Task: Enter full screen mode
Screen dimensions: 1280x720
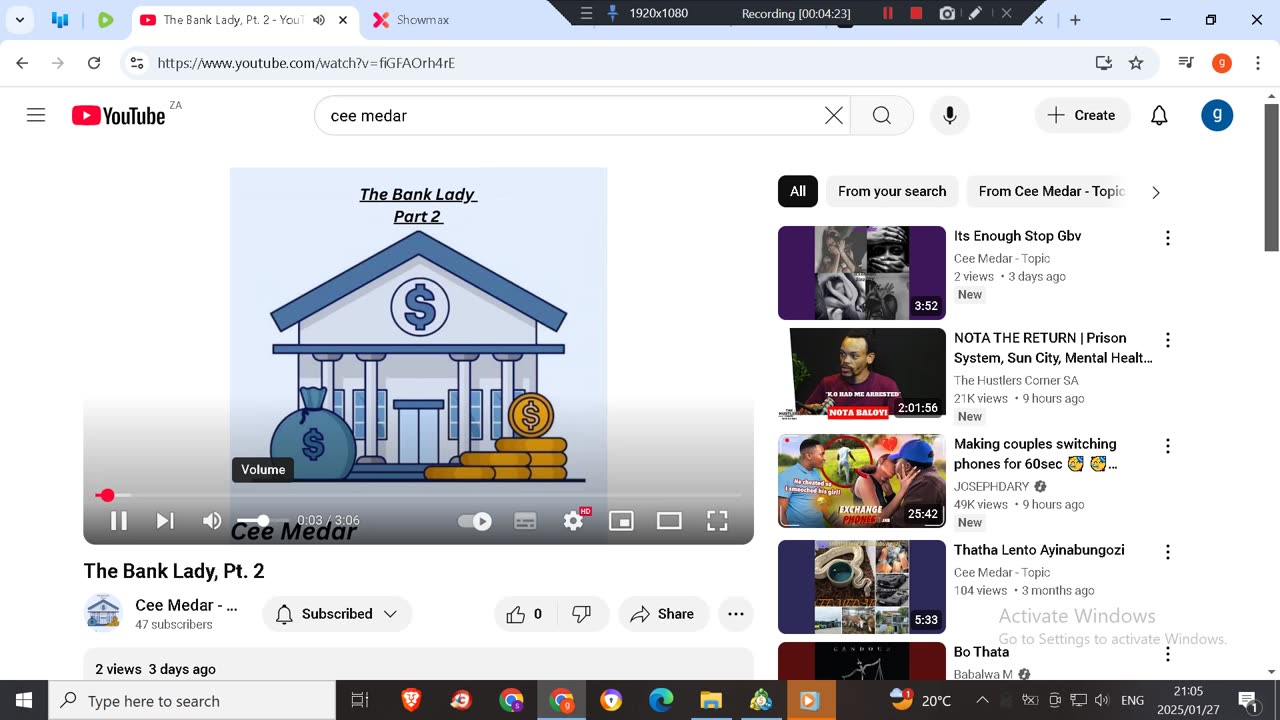Action: 717,520
